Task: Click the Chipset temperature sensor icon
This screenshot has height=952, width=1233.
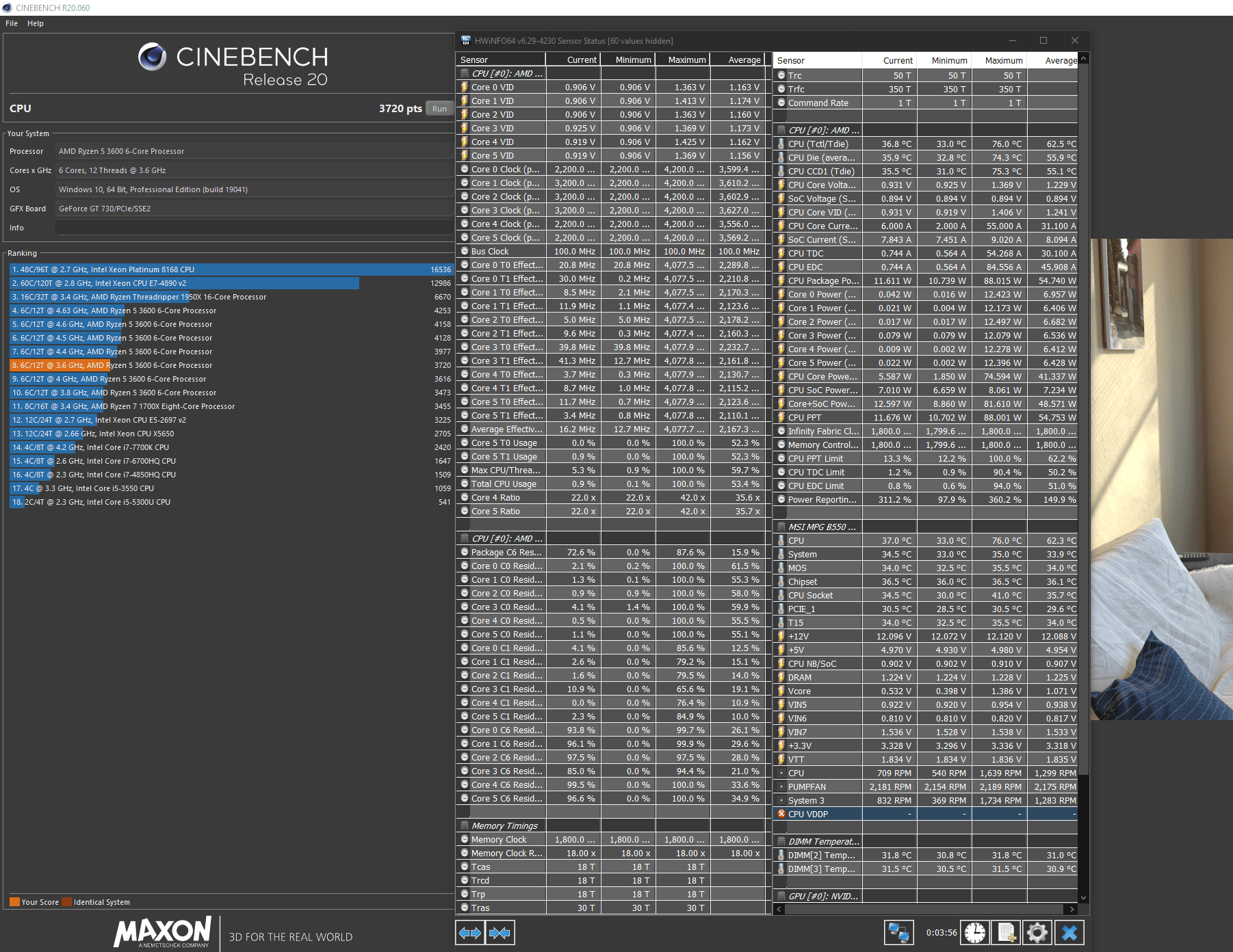Action: click(781, 582)
